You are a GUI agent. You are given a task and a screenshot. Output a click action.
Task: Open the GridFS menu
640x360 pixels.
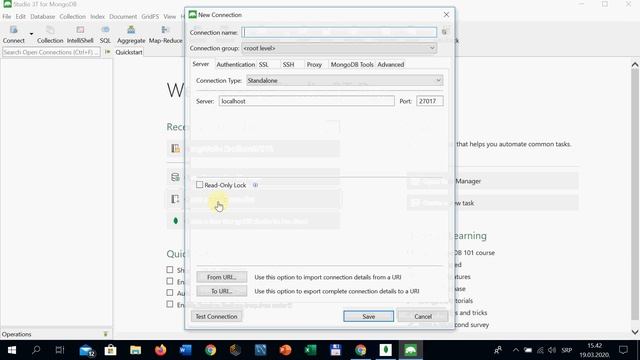coord(150,16)
